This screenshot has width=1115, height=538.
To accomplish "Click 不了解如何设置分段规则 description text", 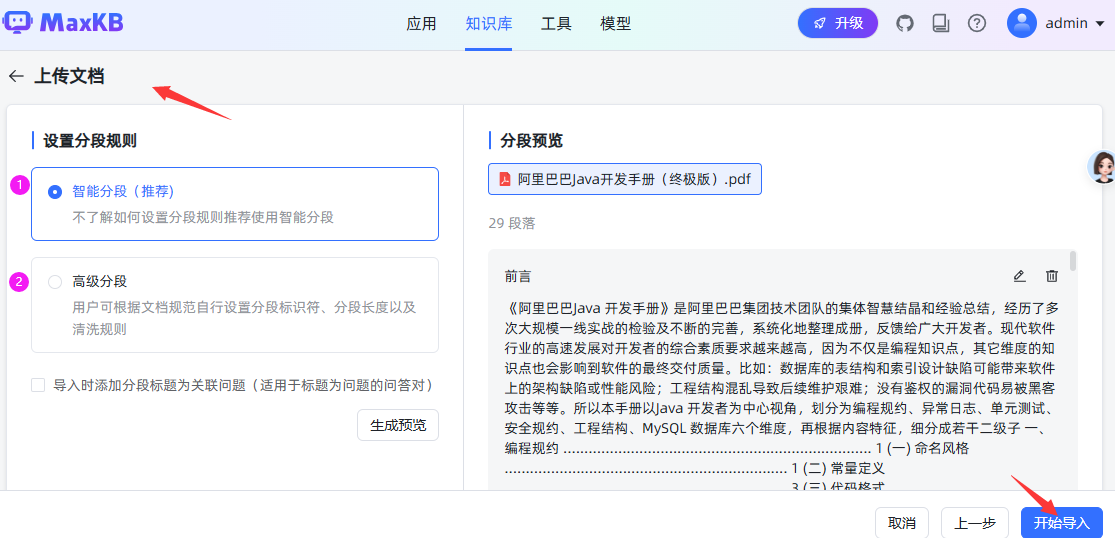I will pyautogui.click(x=203, y=217).
